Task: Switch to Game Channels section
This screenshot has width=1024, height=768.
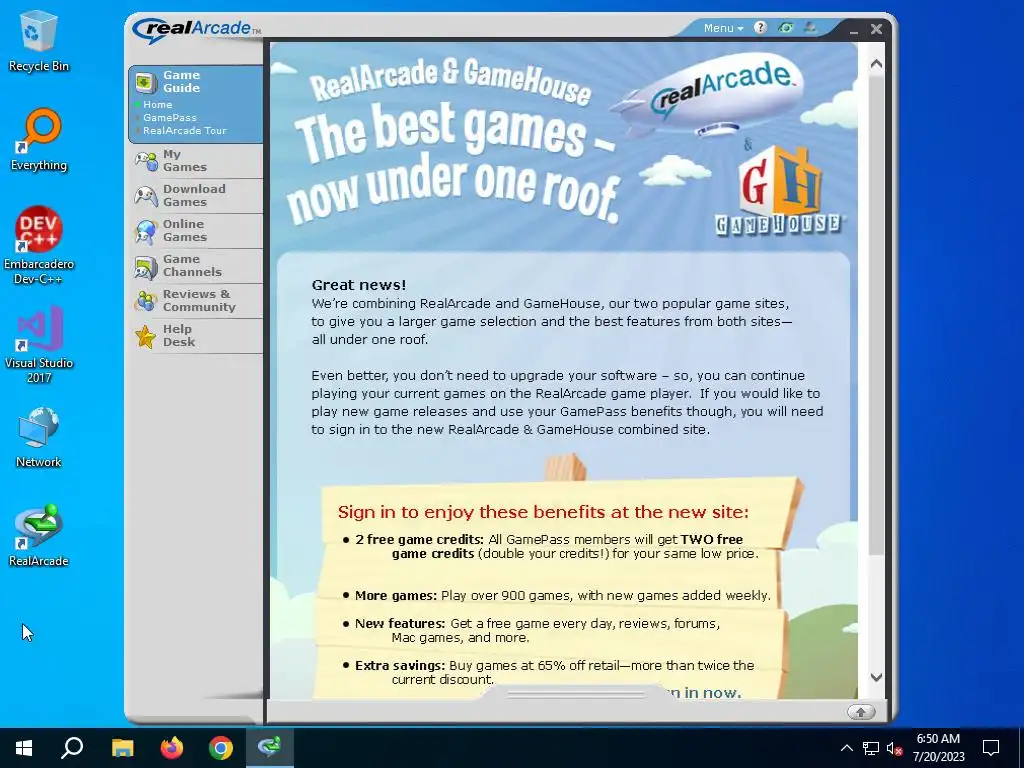Action: pos(192,266)
